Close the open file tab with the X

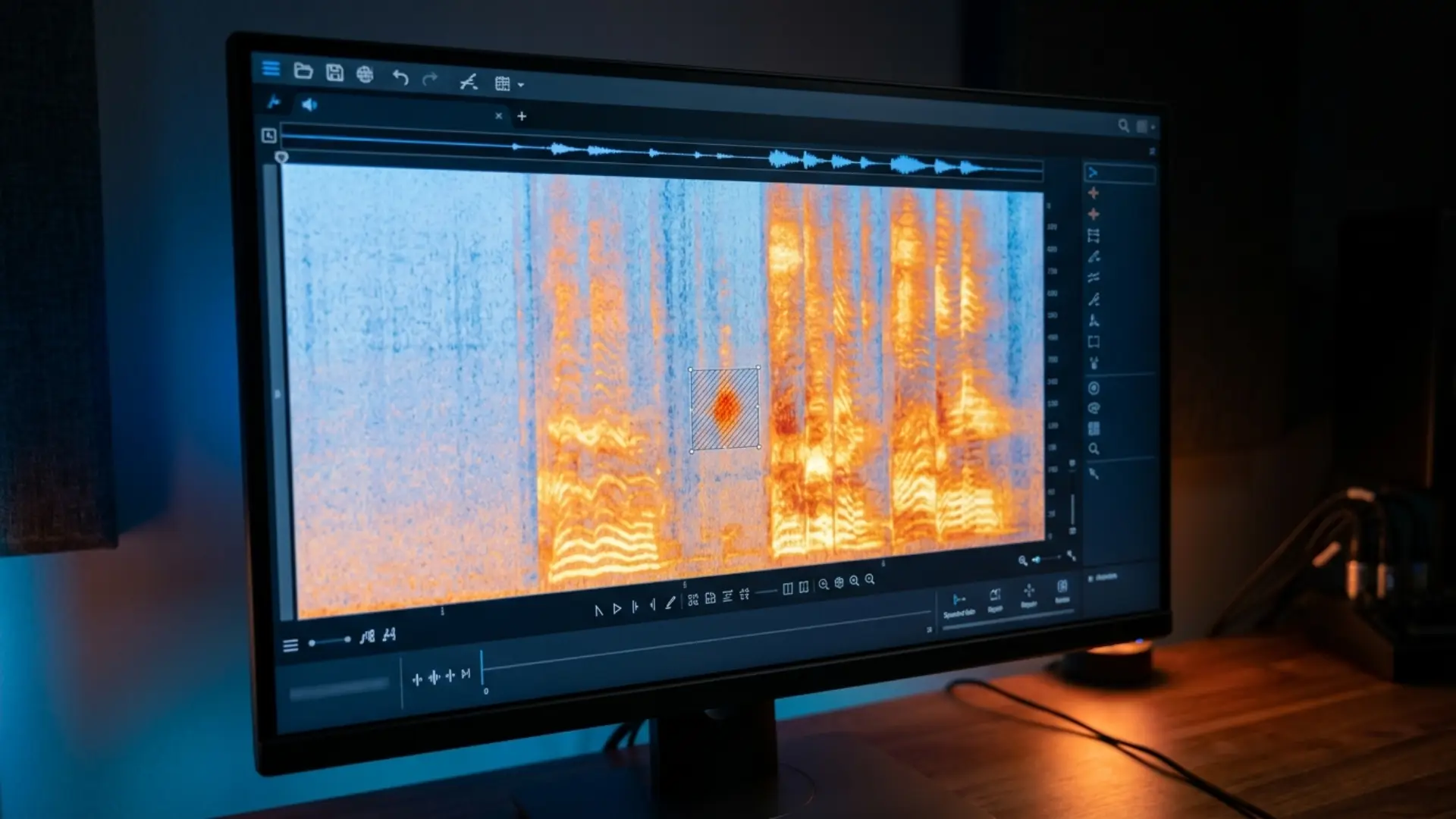498,116
